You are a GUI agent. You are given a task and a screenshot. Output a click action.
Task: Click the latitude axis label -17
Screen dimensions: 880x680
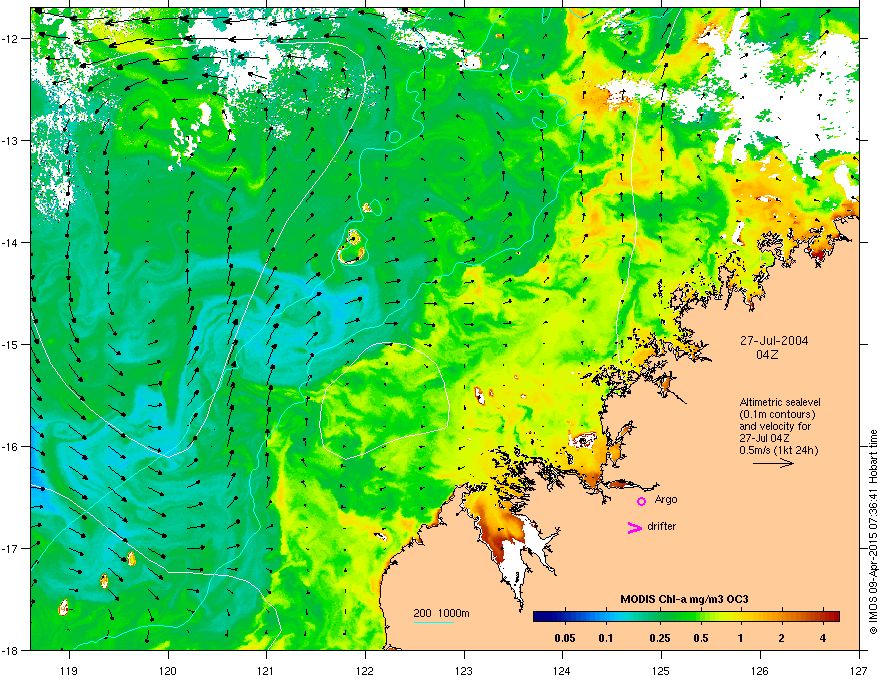click(11, 548)
